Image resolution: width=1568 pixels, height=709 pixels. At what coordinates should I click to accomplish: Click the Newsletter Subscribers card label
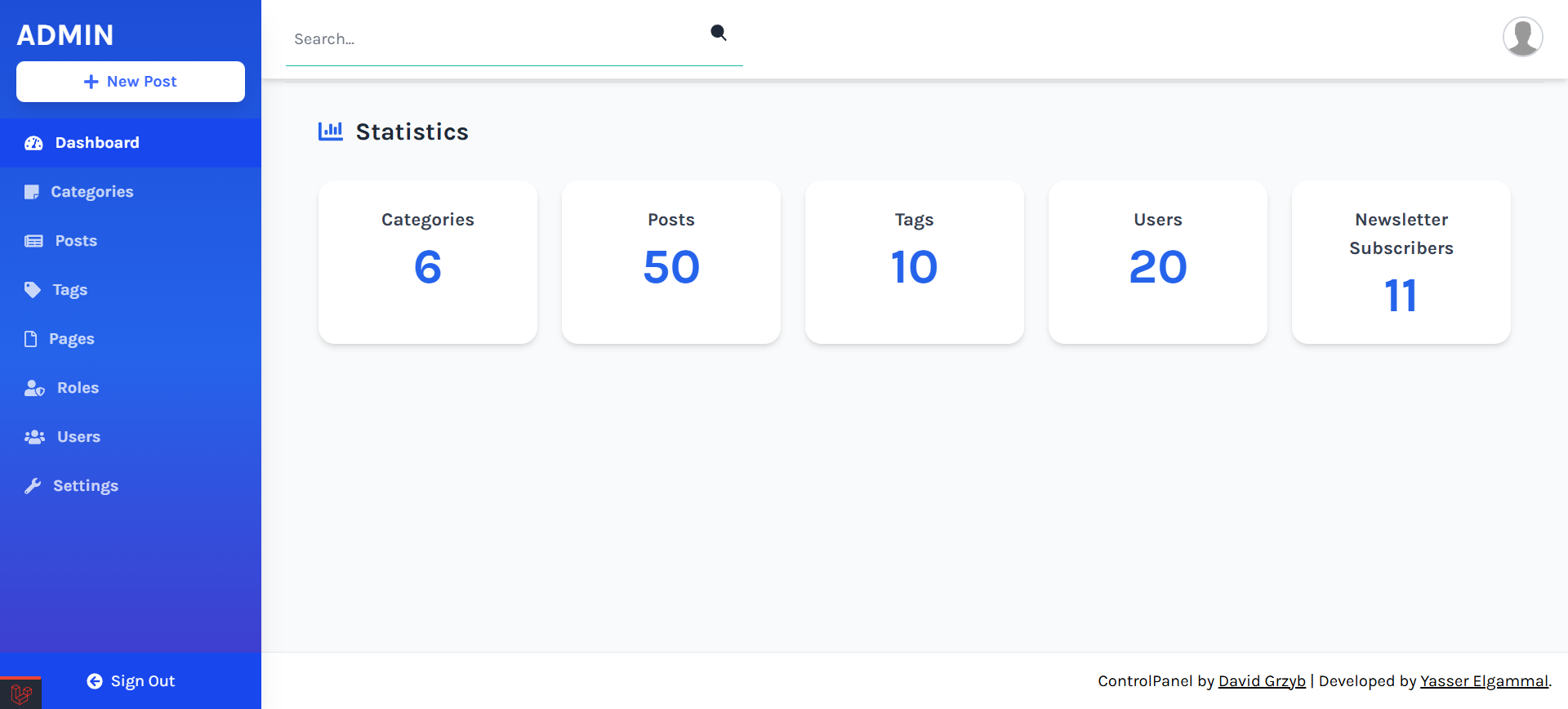click(1401, 234)
